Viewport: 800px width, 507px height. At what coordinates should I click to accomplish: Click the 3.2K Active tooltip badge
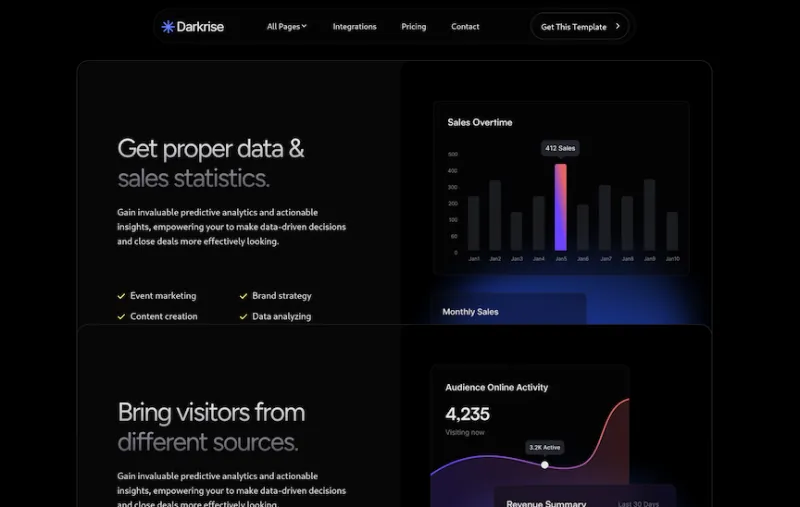(x=545, y=447)
